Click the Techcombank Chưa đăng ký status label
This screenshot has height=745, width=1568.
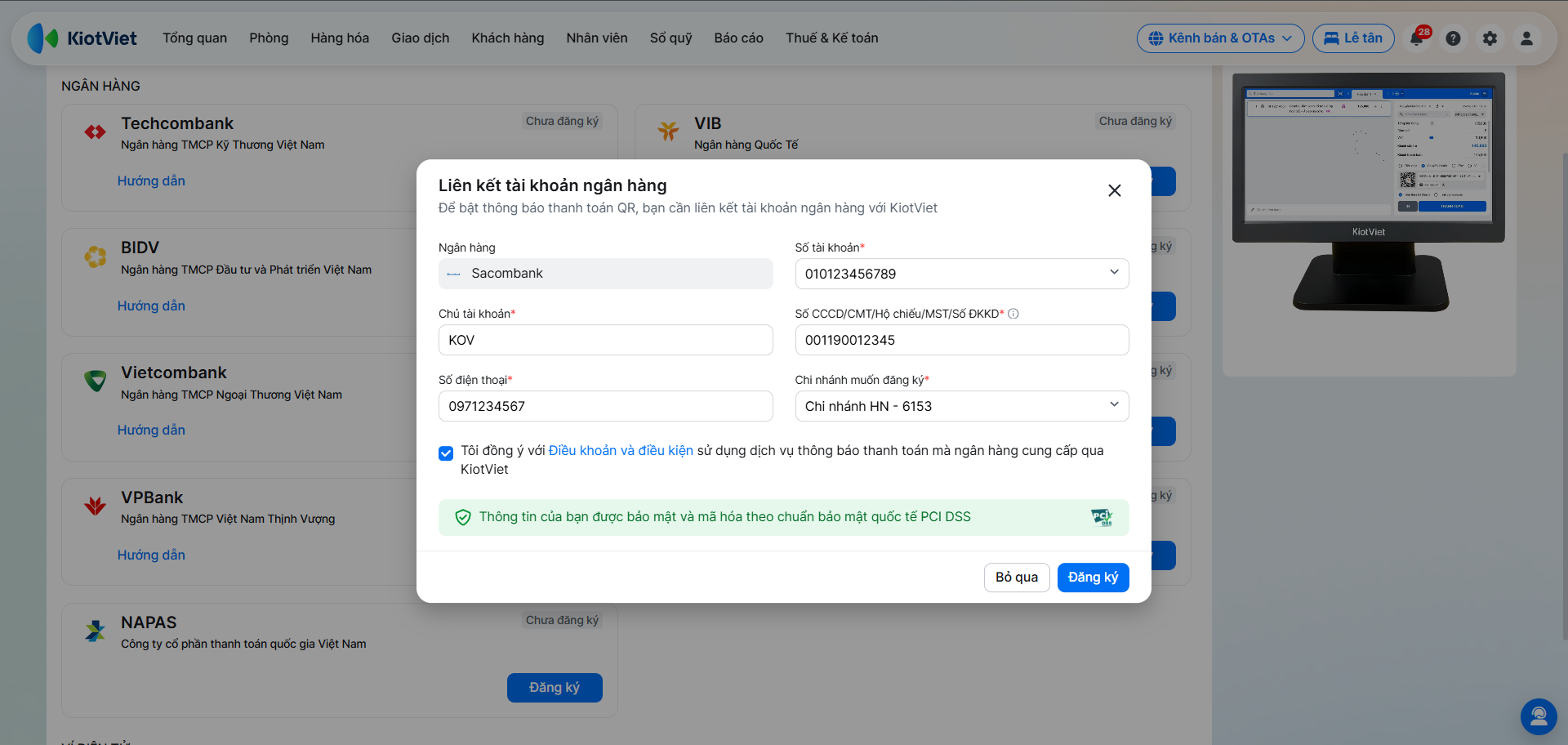(563, 122)
